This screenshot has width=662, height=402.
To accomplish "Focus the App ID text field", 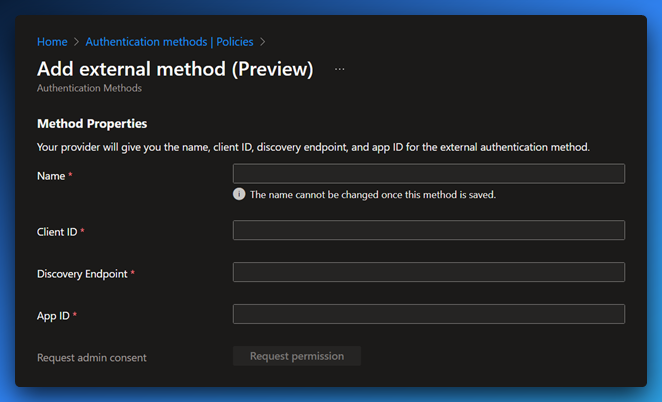I will [429, 314].
